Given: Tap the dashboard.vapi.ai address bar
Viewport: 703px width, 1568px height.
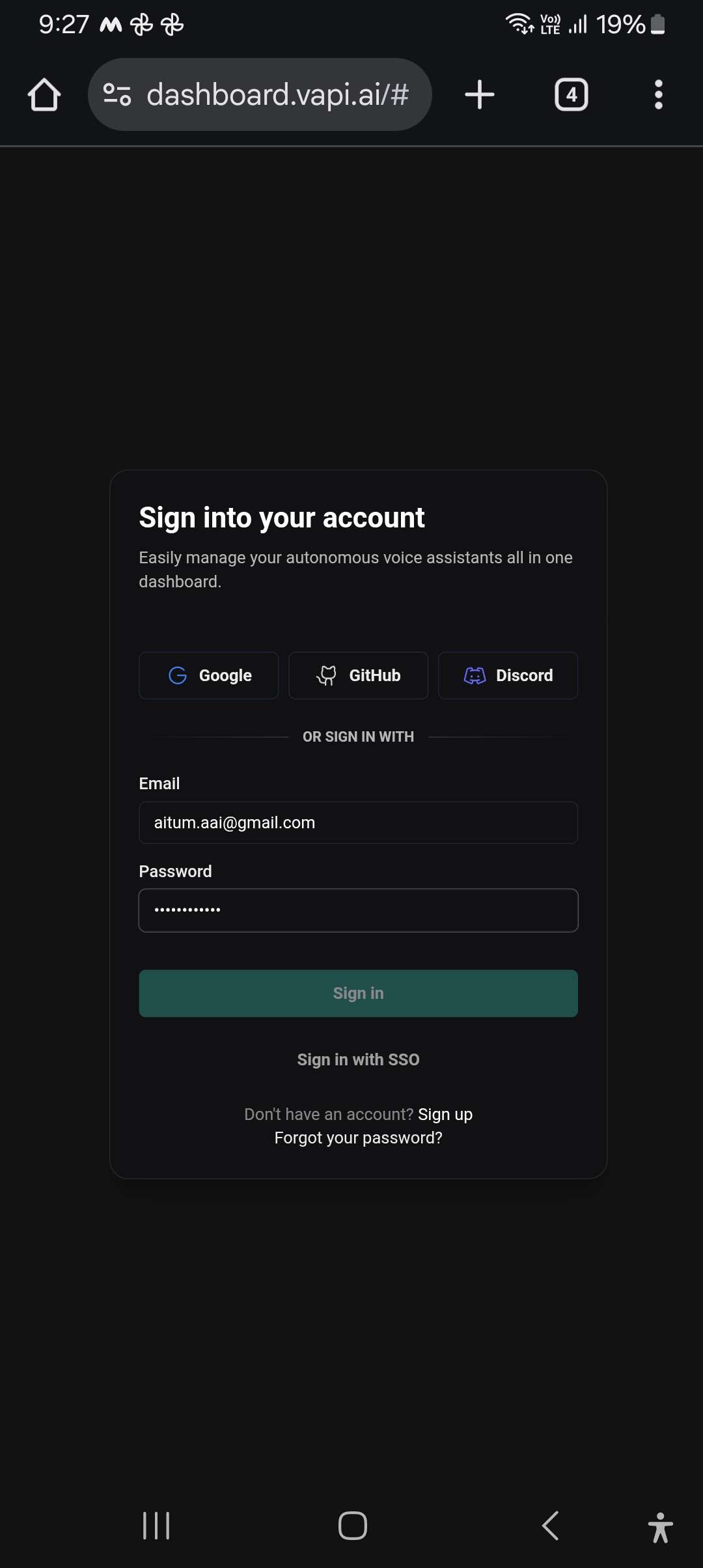Looking at the screenshot, I should coord(277,95).
